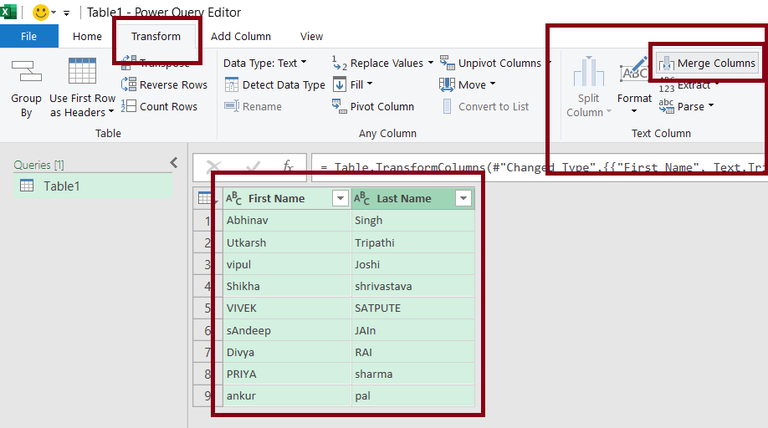Click the formula bar confirm checkmark icon
The image size is (768, 428).
coord(253,167)
